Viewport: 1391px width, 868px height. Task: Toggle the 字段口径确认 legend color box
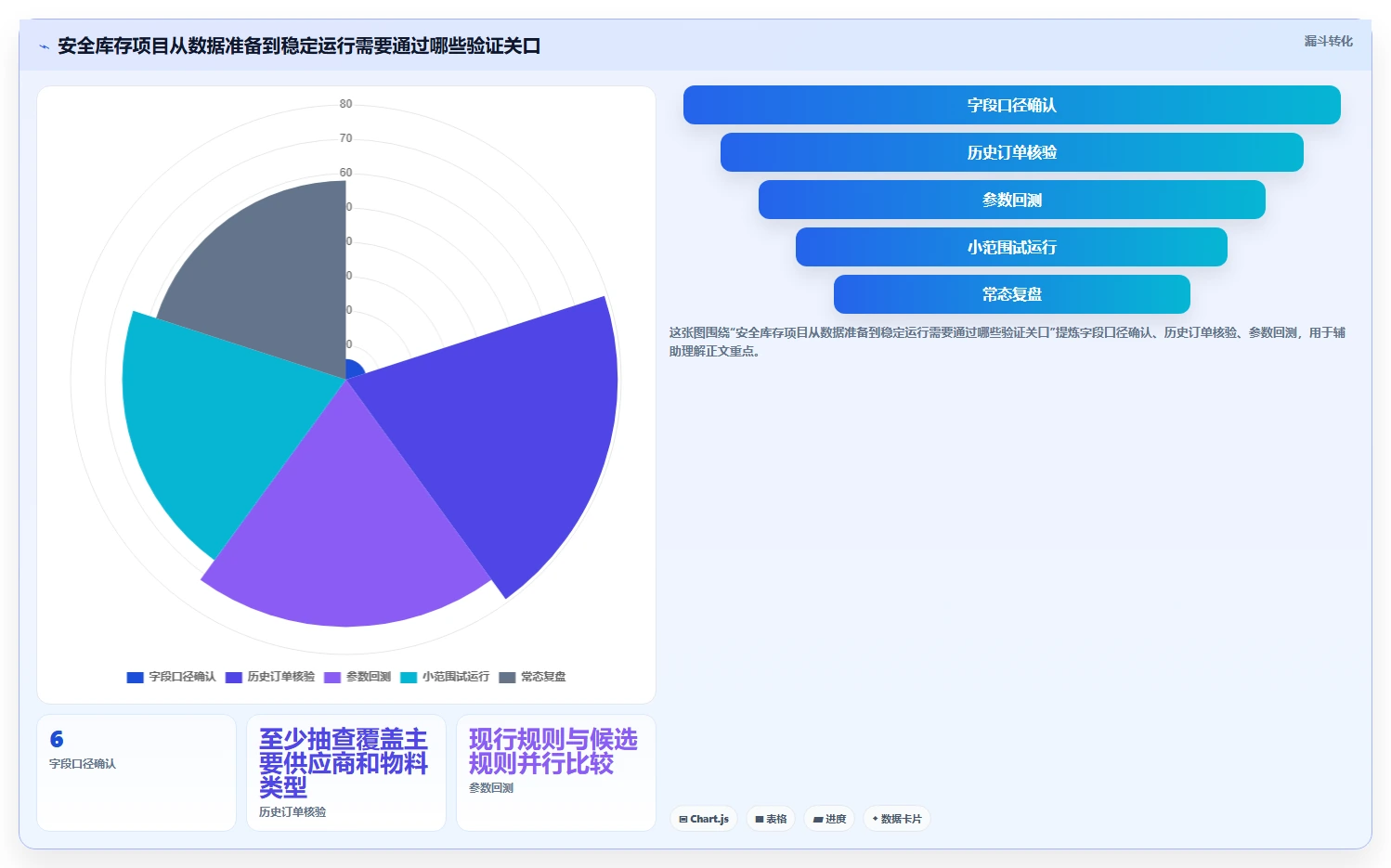coord(136,677)
